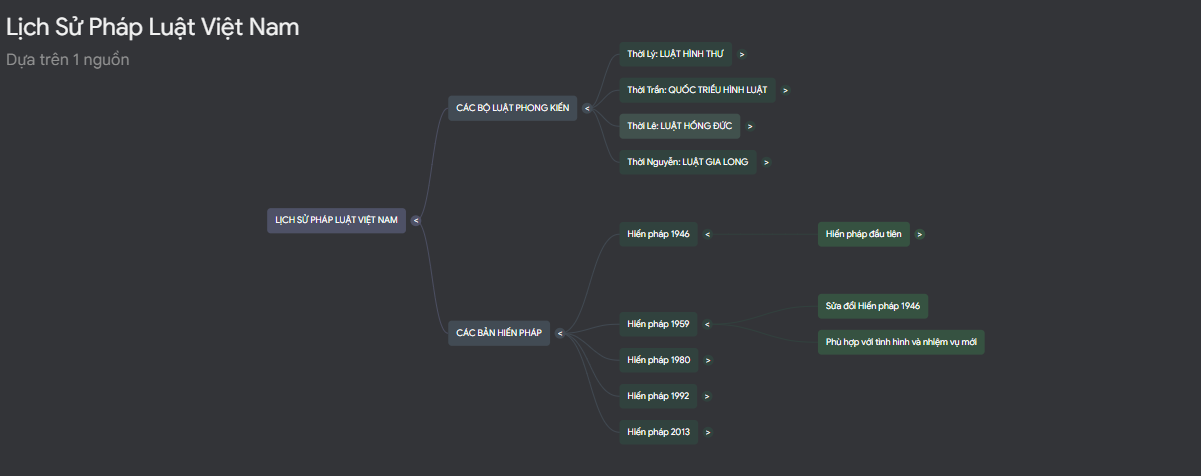Expand the Thời Lê: LUẬT HỒNG ĐỨC arrow
The height and width of the screenshot is (476, 1201).
(x=750, y=126)
